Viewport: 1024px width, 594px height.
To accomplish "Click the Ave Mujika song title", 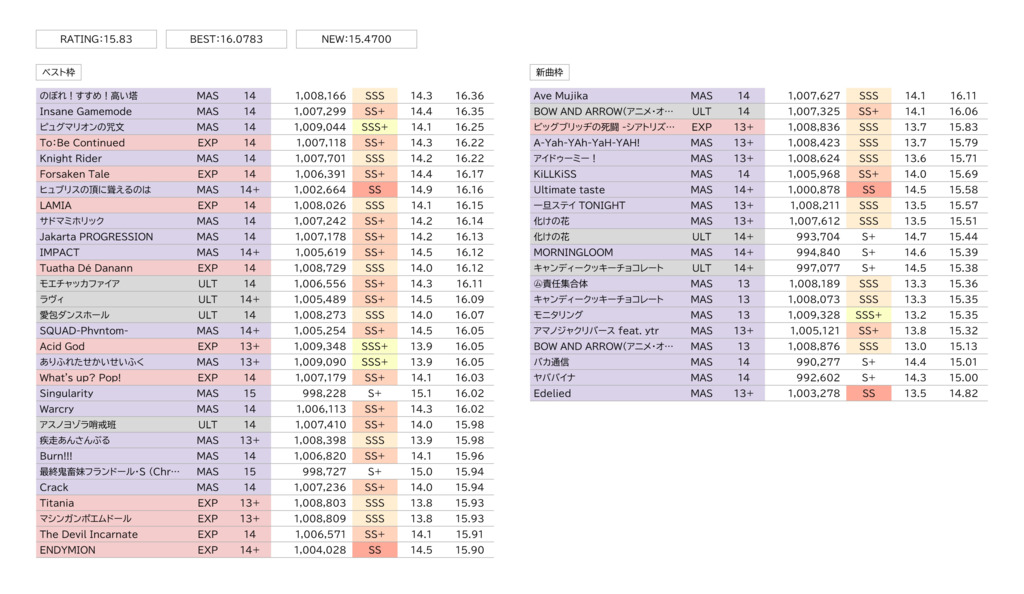I will [x=561, y=96].
